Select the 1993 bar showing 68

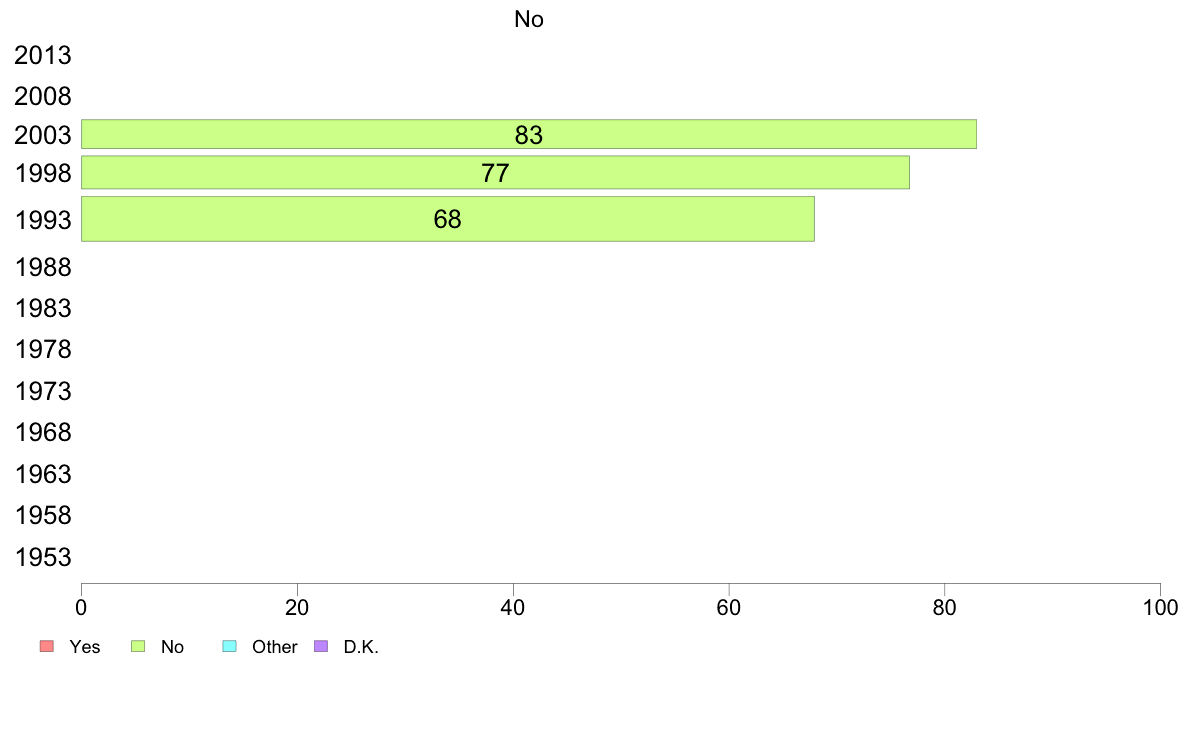coord(448,219)
